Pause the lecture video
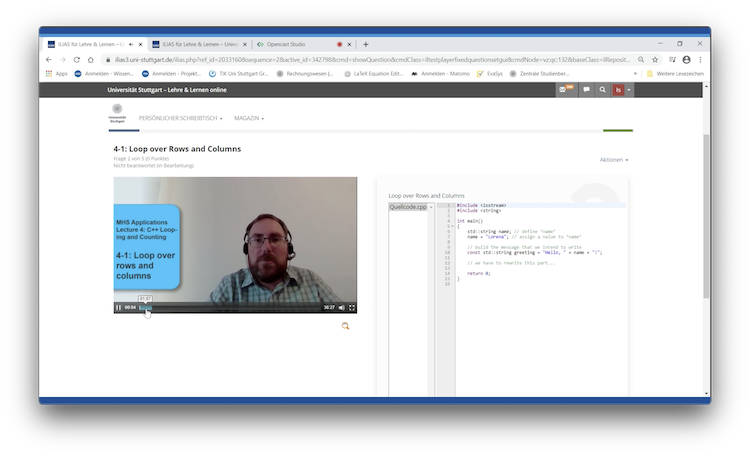This screenshot has height=456, width=750. click(118, 308)
